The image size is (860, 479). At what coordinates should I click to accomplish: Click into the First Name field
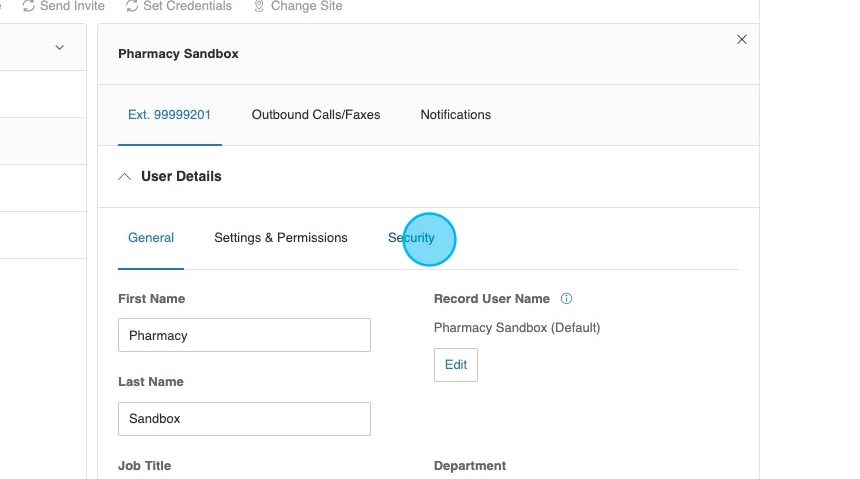244,335
